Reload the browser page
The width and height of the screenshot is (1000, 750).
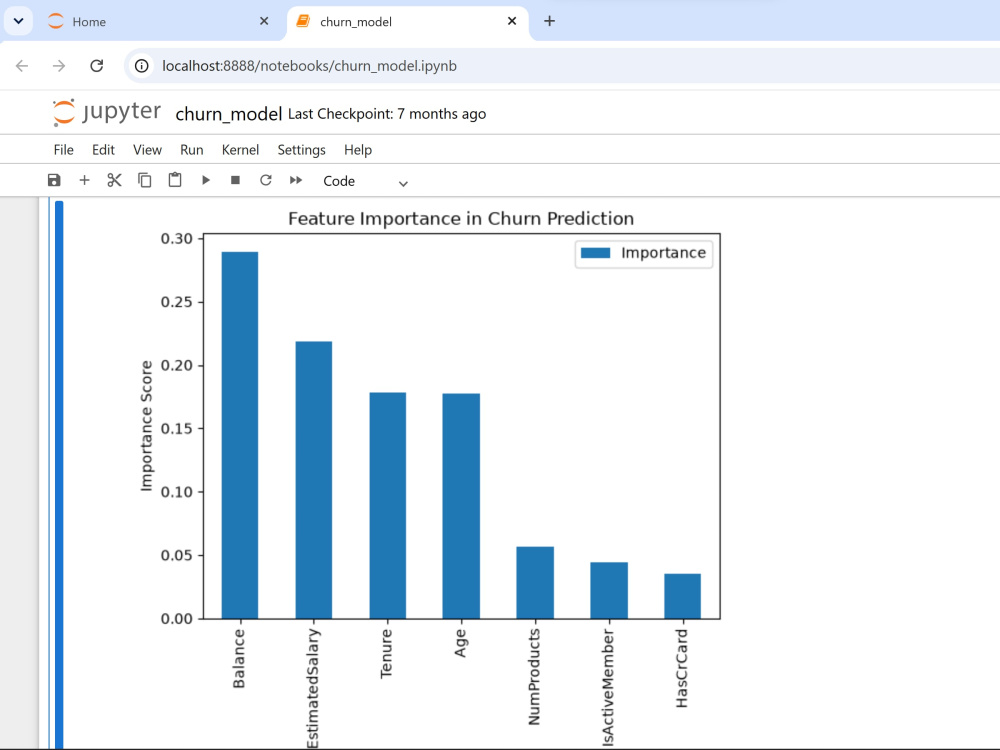96,66
